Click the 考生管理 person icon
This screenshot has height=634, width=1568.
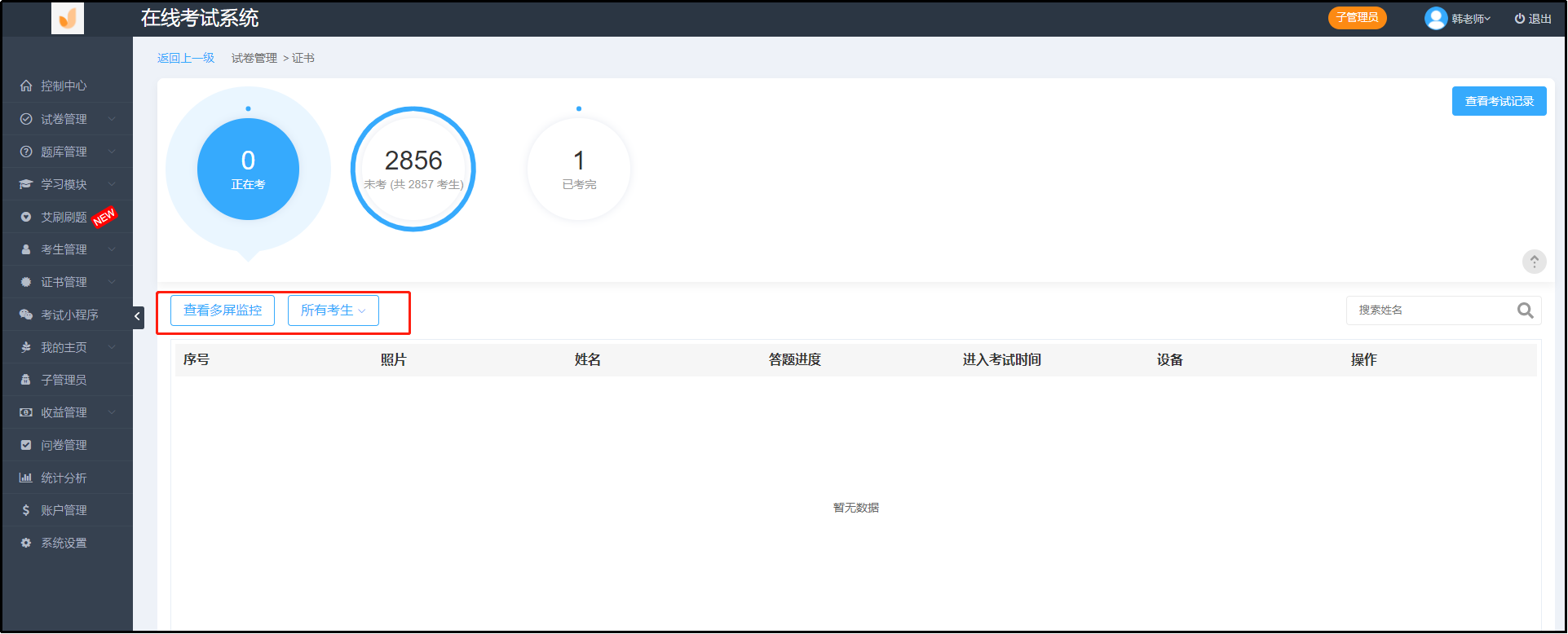point(26,249)
